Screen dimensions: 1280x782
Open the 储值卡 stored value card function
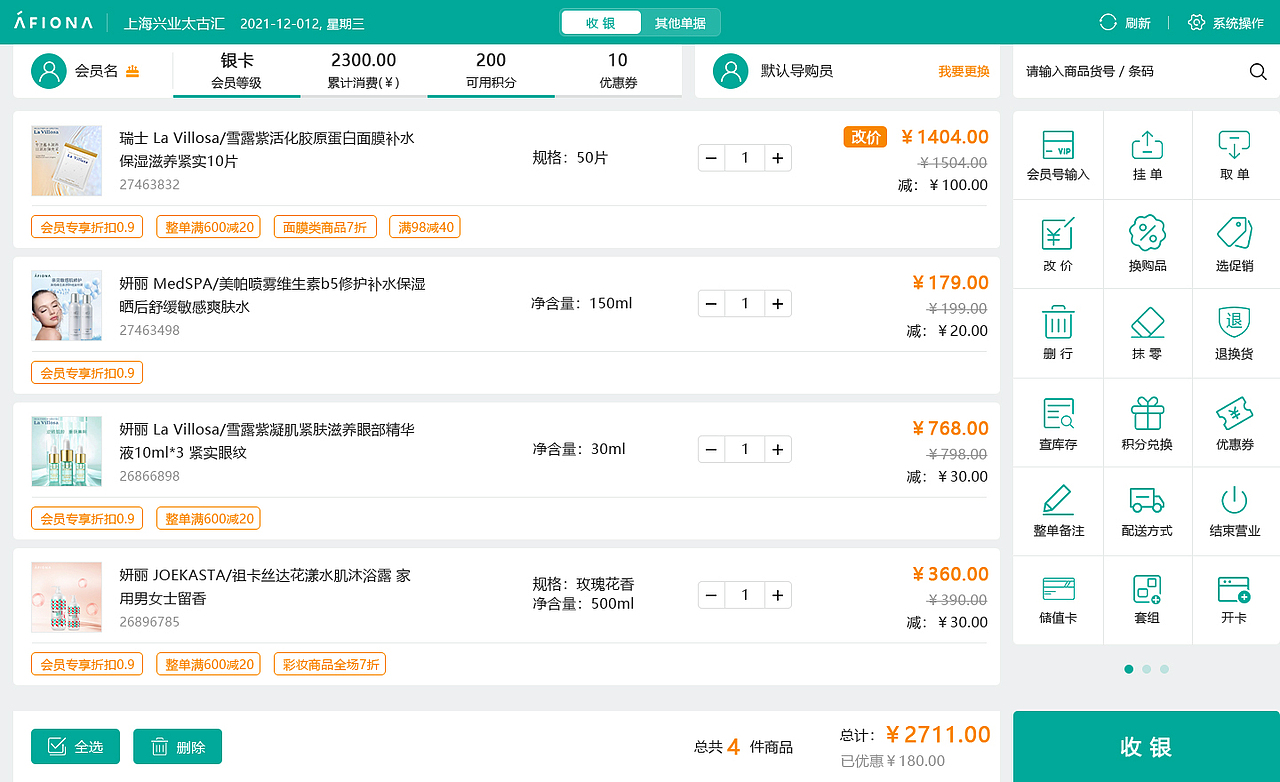1058,599
